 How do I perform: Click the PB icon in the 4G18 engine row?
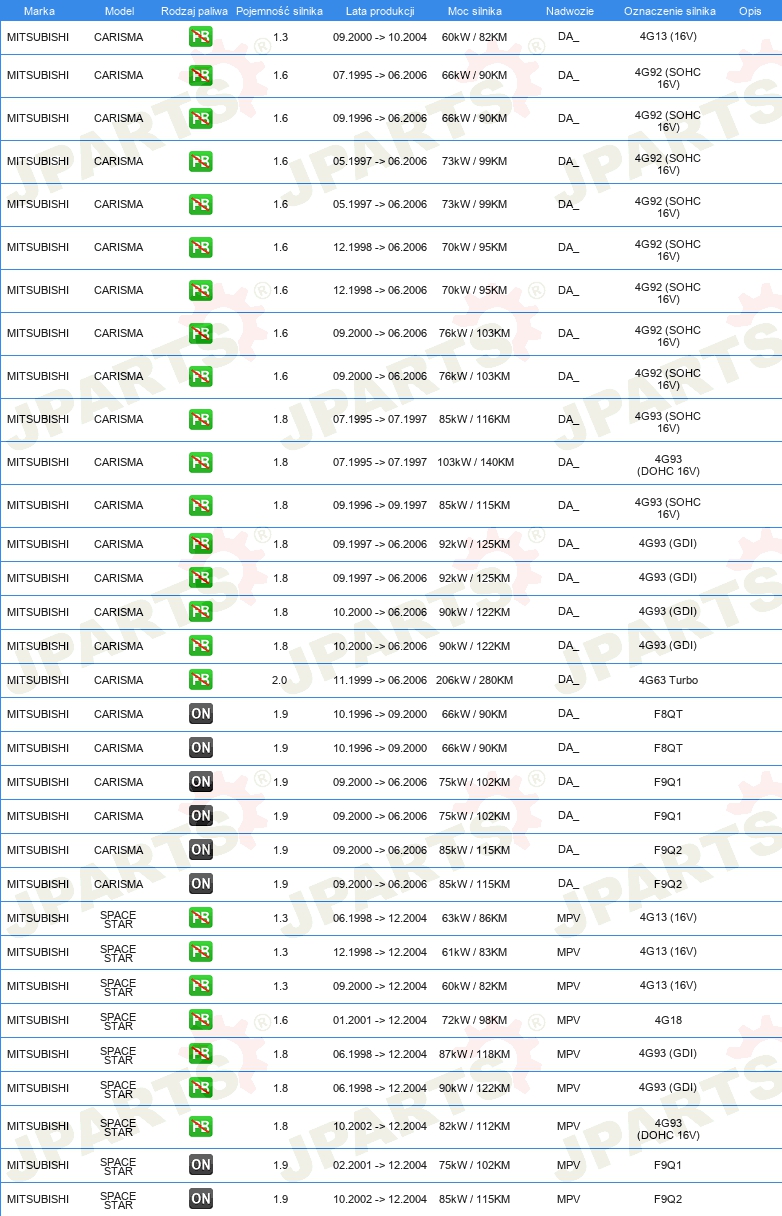click(x=201, y=1020)
